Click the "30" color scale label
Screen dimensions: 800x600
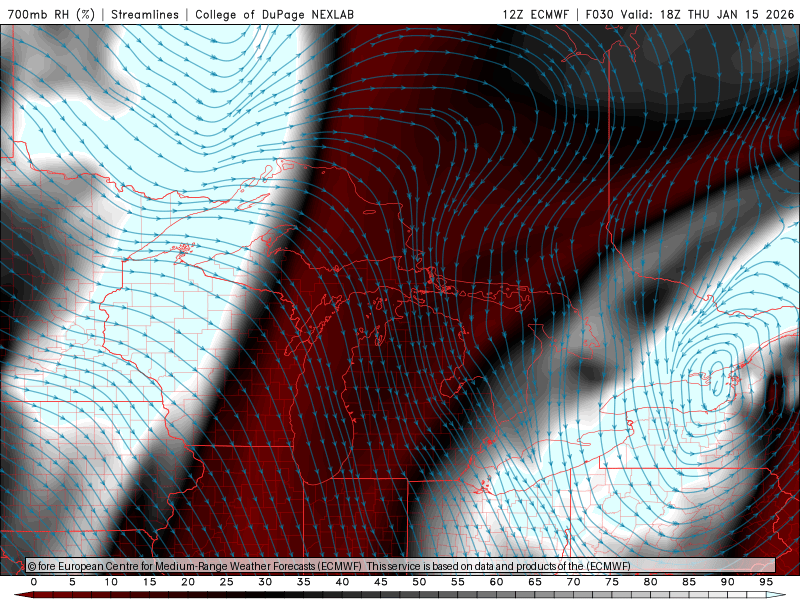point(265,582)
